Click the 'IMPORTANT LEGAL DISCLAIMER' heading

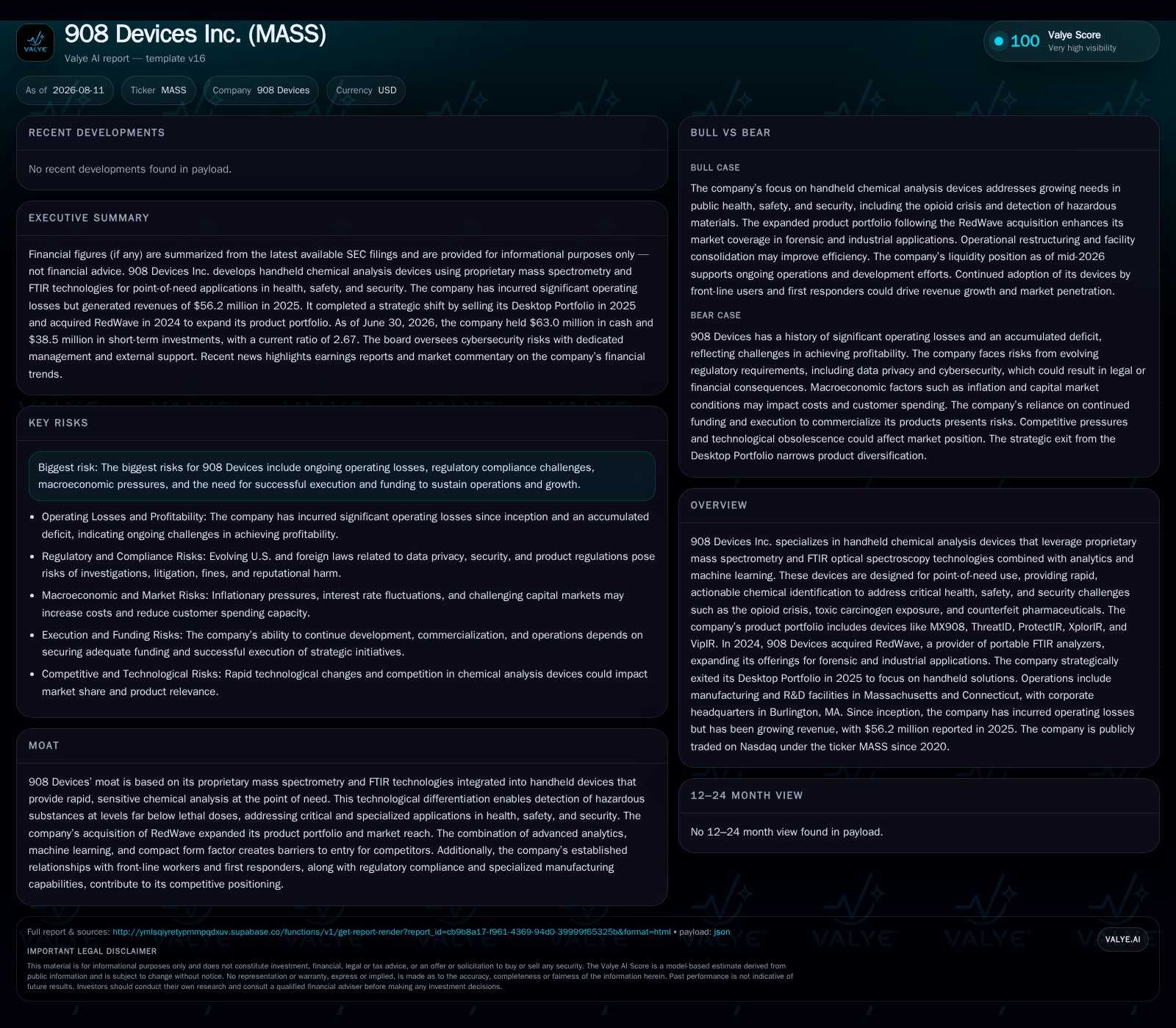[92, 952]
